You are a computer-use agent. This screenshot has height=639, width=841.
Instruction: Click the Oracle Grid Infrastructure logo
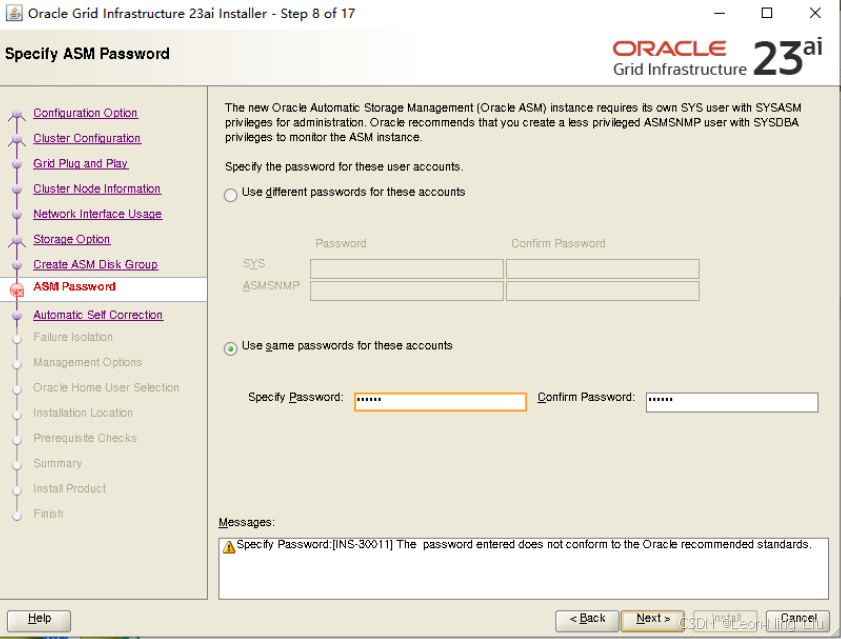(x=717, y=57)
